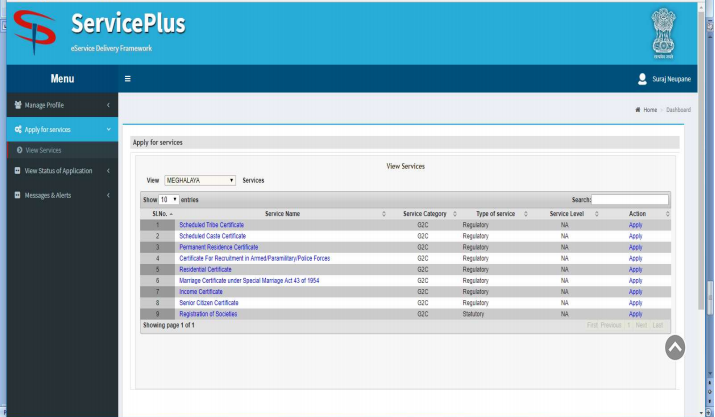The height and width of the screenshot is (417, 715).
Task: Click the user avatar icon
Action: tap(642, 78)
